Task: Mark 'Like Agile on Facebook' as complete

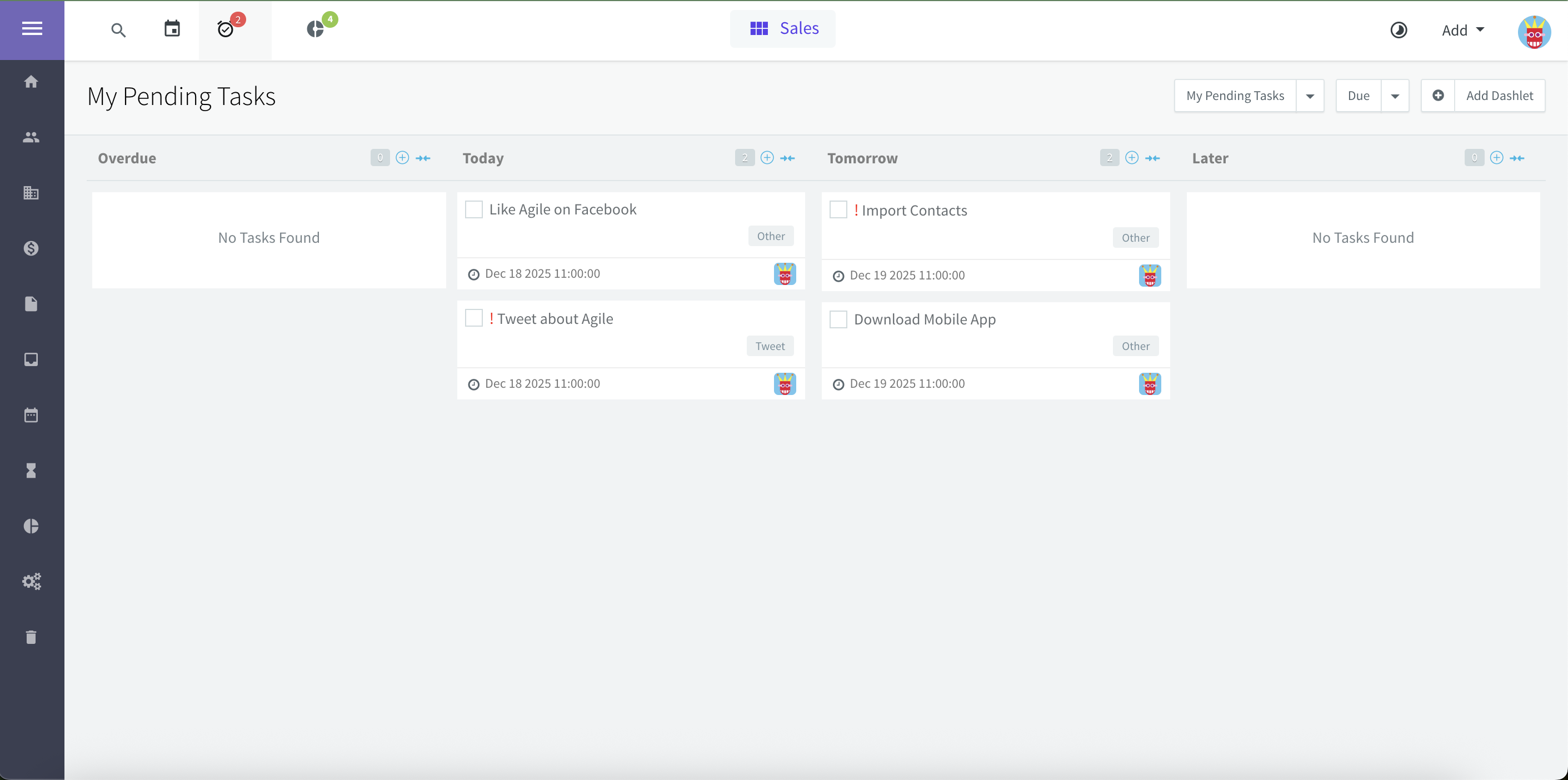Action: (x=473, y=209)
